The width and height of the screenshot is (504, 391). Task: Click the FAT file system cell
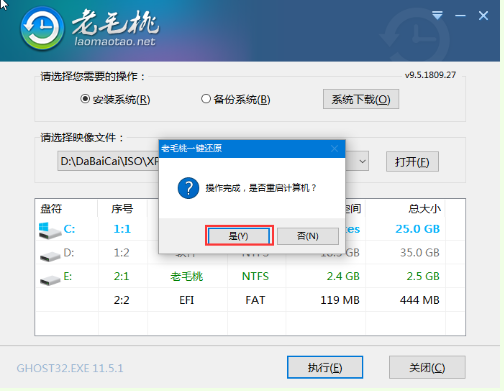(x=255, y=300)
